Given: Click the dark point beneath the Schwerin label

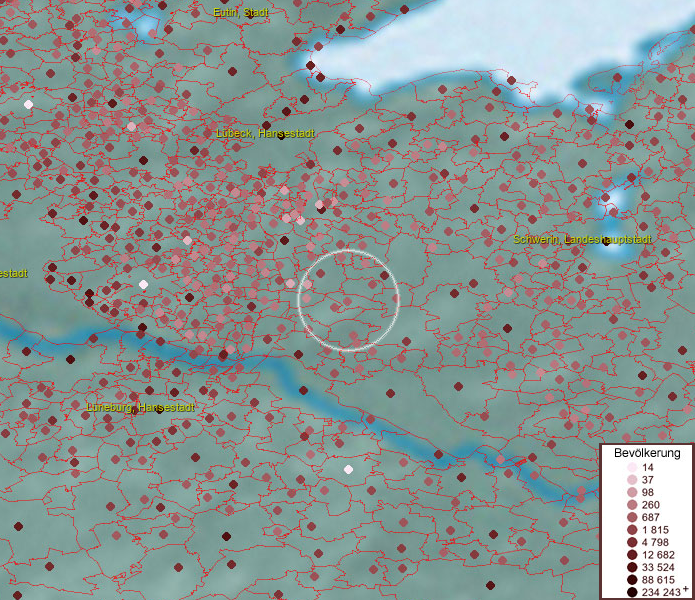Looking at the screenshot, I should 606,242.
